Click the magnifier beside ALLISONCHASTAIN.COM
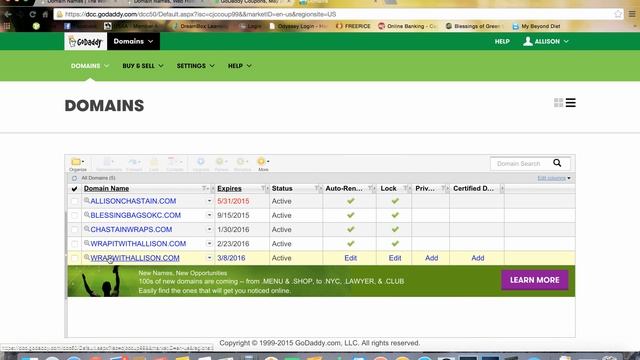 87,200
